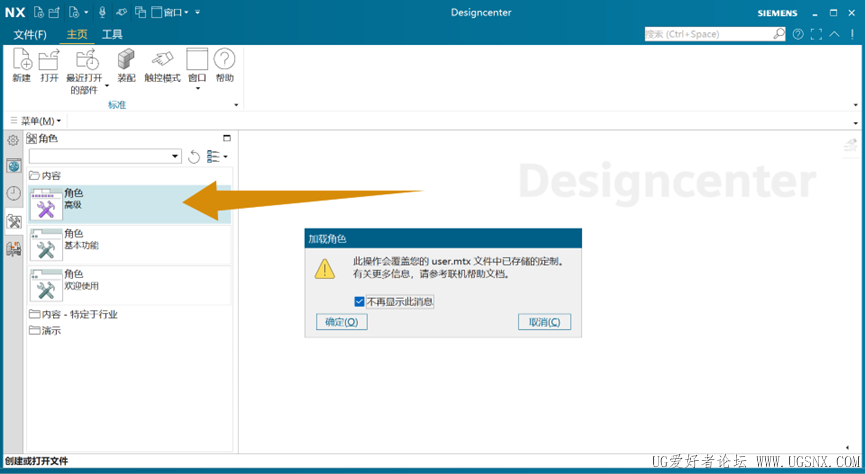865x474 pixels.
Task: Switch to the 主页 tab
Action: 77,34
